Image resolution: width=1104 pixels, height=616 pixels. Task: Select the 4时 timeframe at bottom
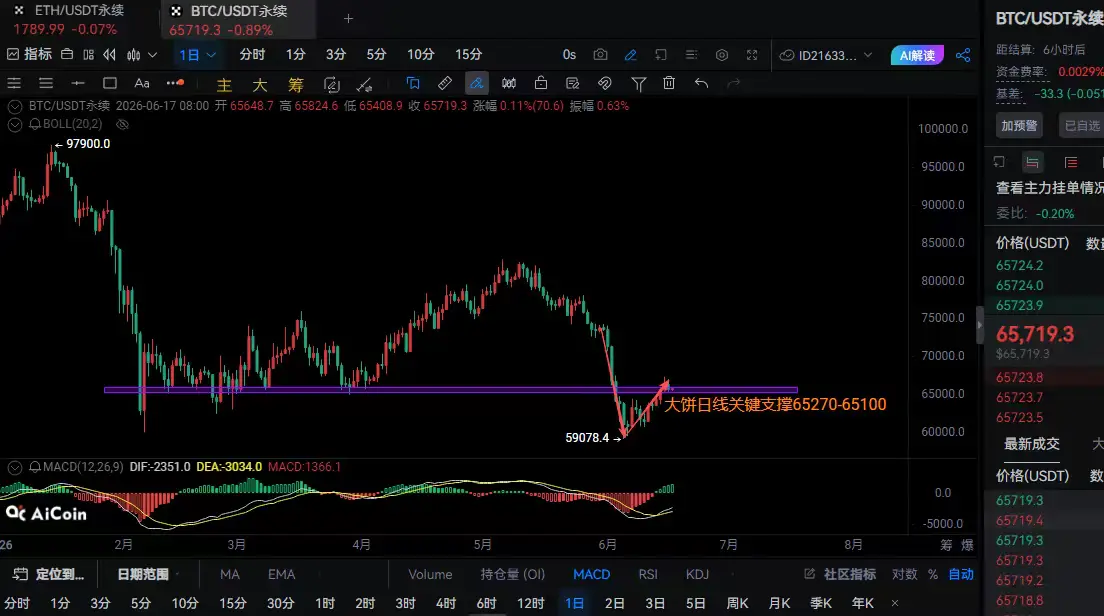446,603
